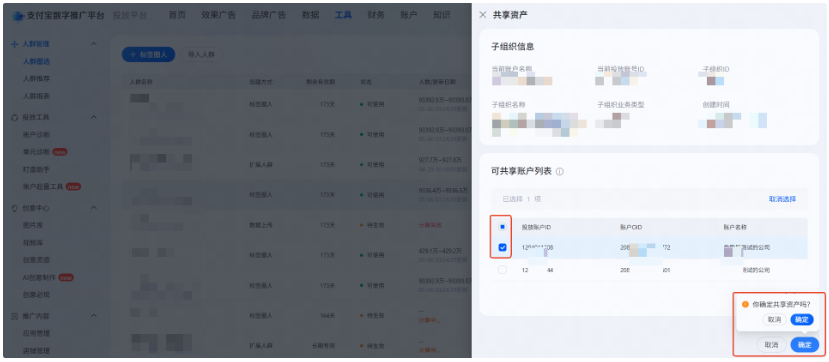This screenshot has width=829, height=362.
Task: Click 取消 in the 你确定共享资产吗 popover
Action: pos(775,320)
